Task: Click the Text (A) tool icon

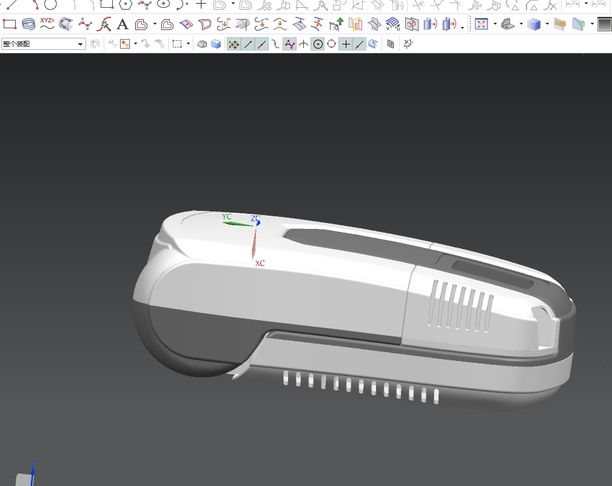Action: coord(123,24)
